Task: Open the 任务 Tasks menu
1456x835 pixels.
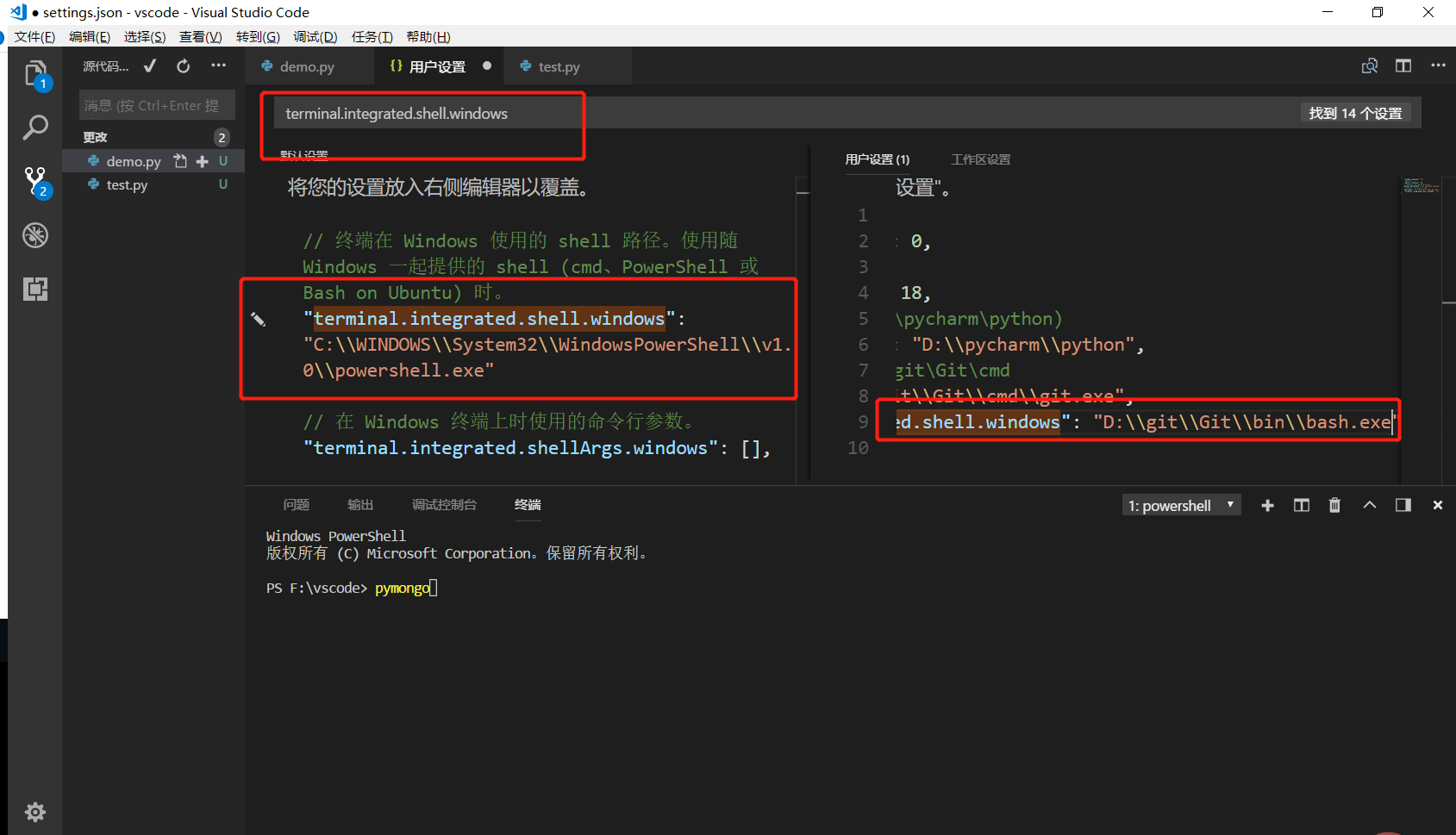Action: (x=372, y=36)
